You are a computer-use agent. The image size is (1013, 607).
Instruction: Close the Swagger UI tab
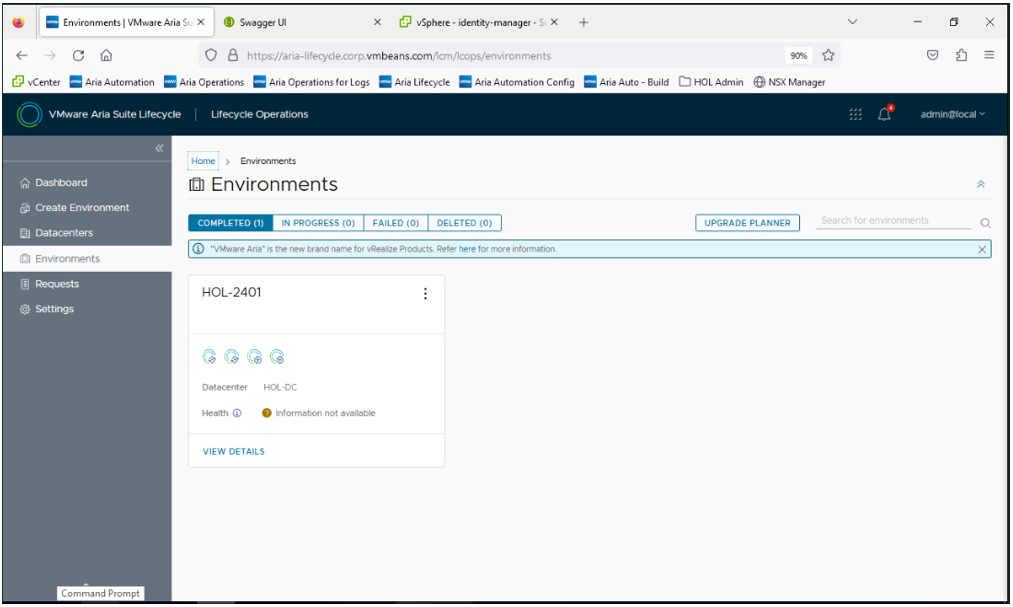tap(377, 23)
